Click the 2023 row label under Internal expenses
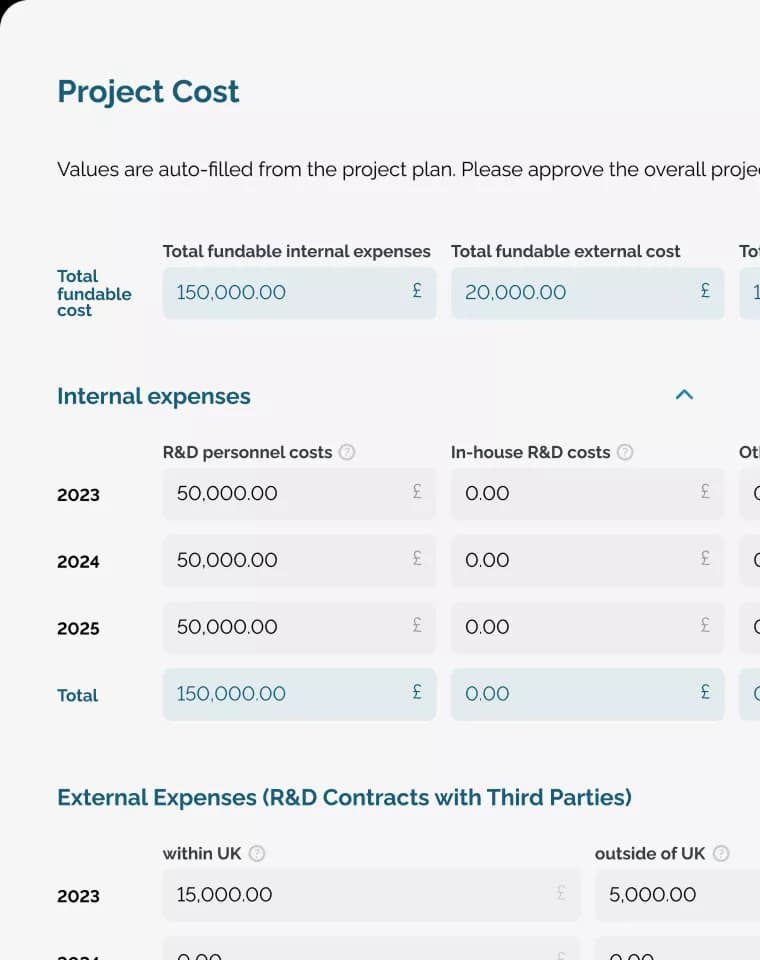This screenshot has width=760, height=960. click(x=78, y=495)
